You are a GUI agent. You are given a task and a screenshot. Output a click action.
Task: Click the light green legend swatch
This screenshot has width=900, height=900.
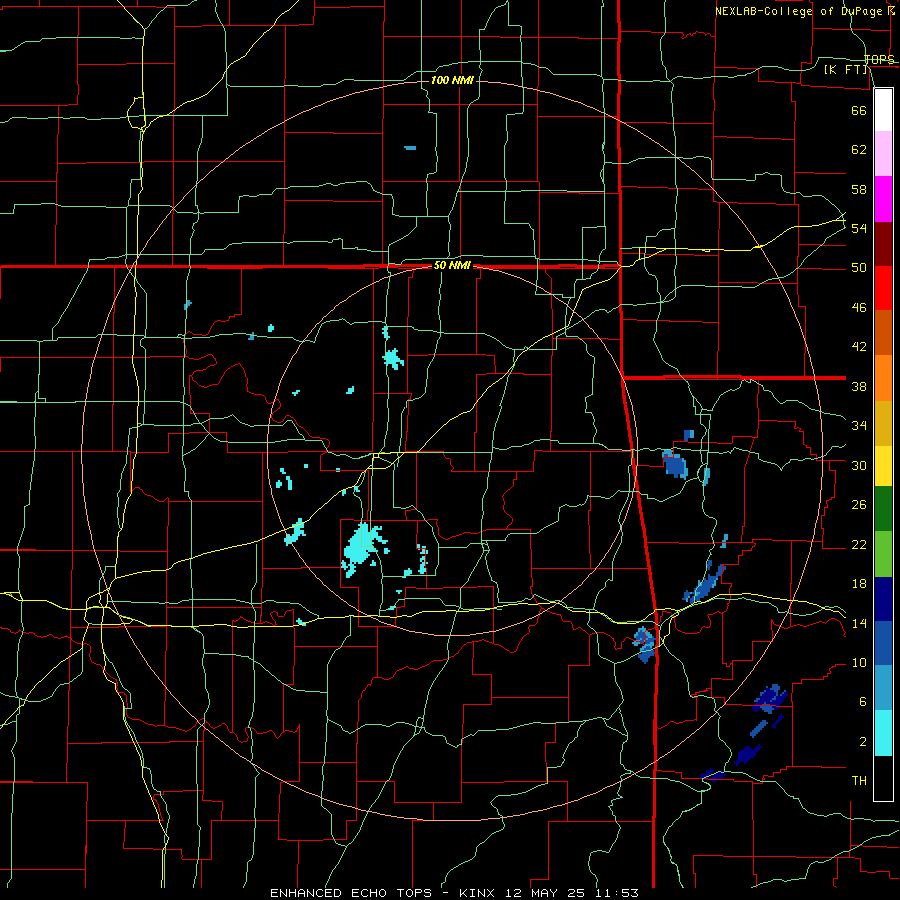[883, 554]
